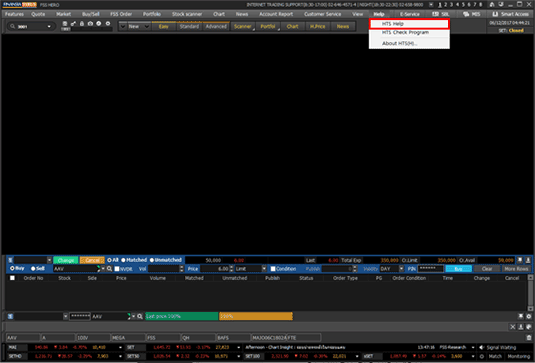
Task: Click the green Change button
Action: point(66,260)
